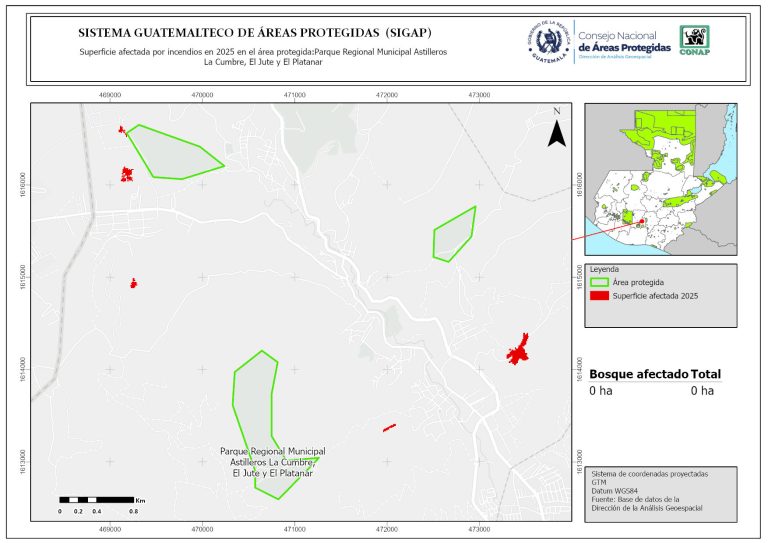Click the red burned patch near 1615000 on the west
This screenshot has height=543, width=768.
(133, 283)
